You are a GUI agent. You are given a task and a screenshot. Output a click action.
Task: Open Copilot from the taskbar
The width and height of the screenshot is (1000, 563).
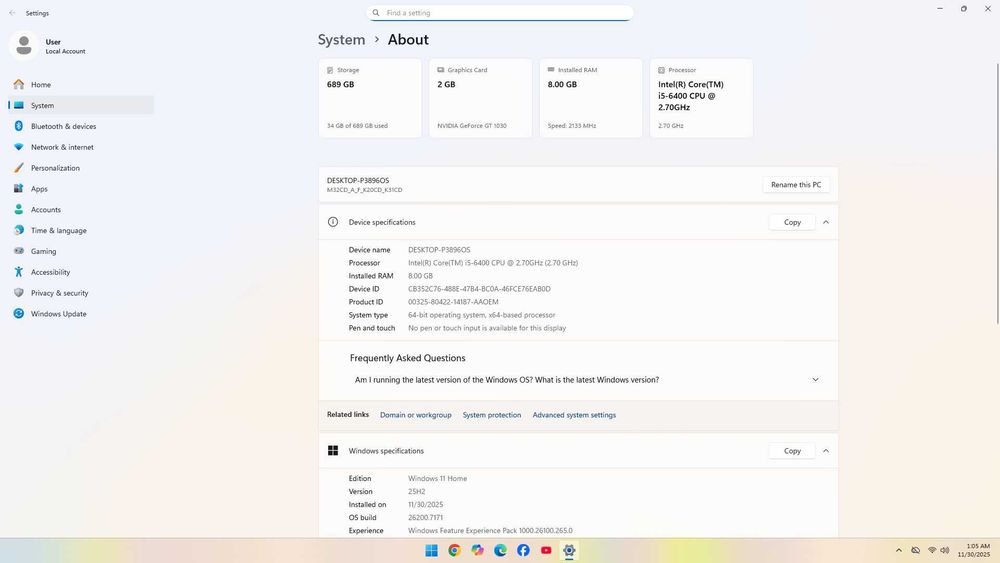click(477, 550)
